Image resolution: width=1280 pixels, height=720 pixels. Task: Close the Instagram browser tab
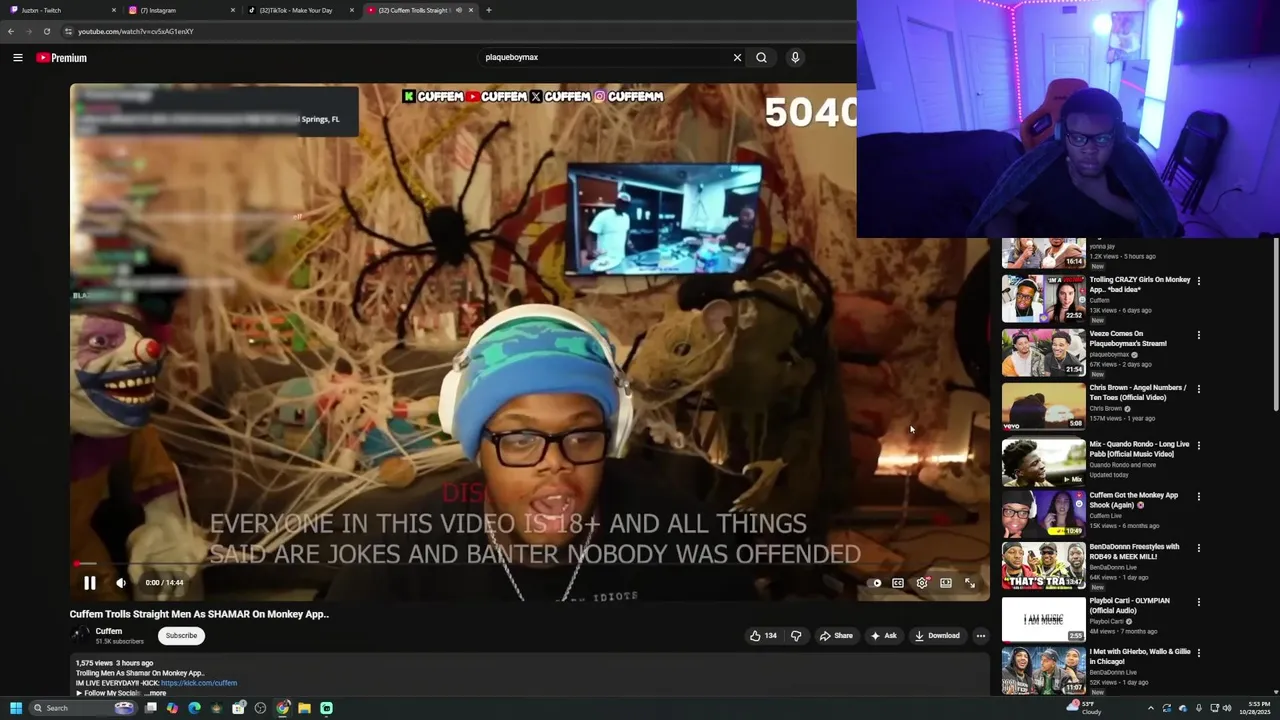[x=233, y=10]
